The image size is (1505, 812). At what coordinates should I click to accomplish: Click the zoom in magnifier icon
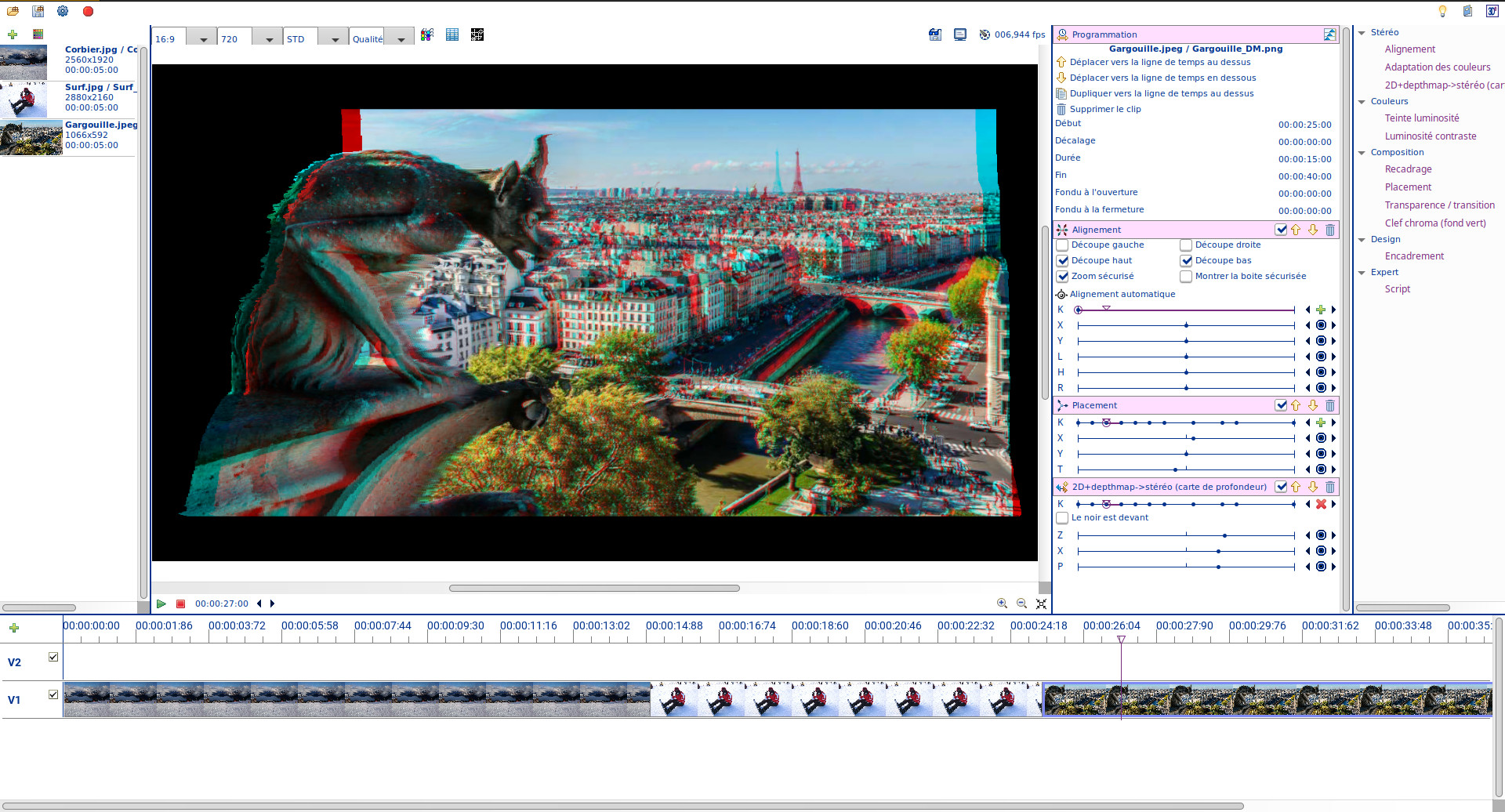pyautogui.click(x=1002, y=604)
